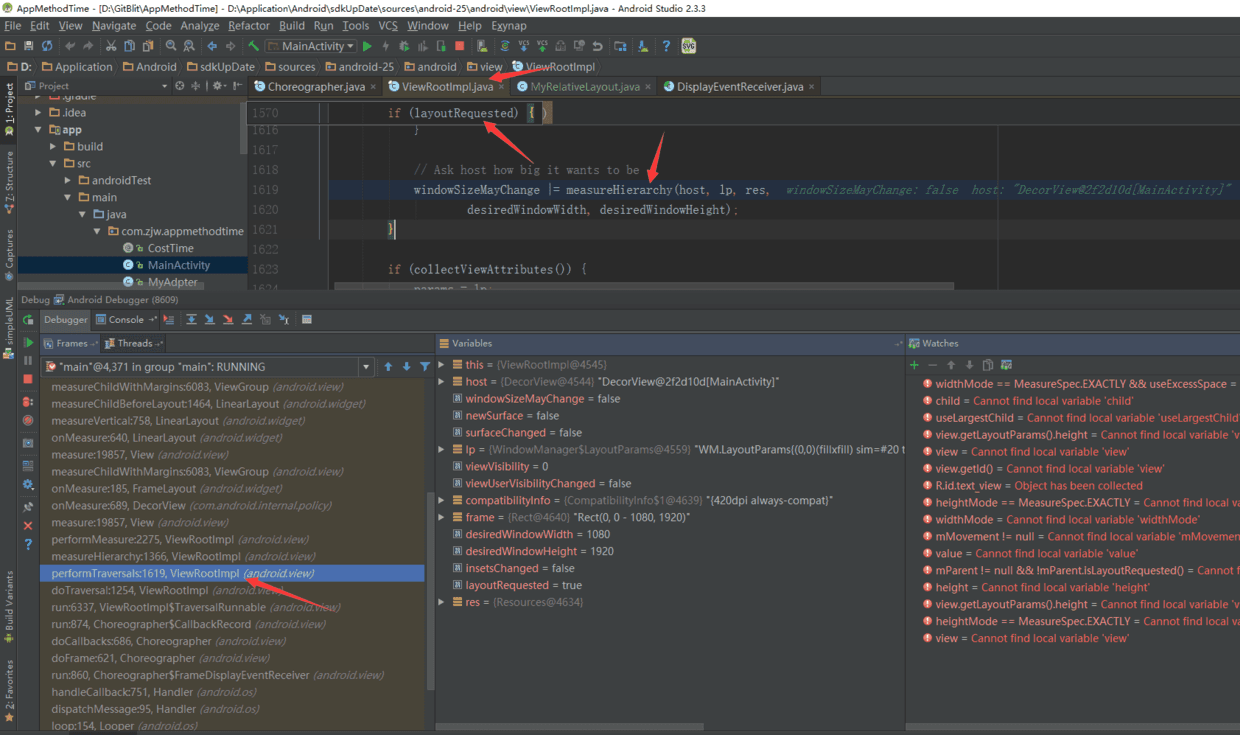Image resolution: width=1240 pixels, height=735 pixels.
Task: Click Evaluate Expression calculator icon
Action: coord(307,320)
